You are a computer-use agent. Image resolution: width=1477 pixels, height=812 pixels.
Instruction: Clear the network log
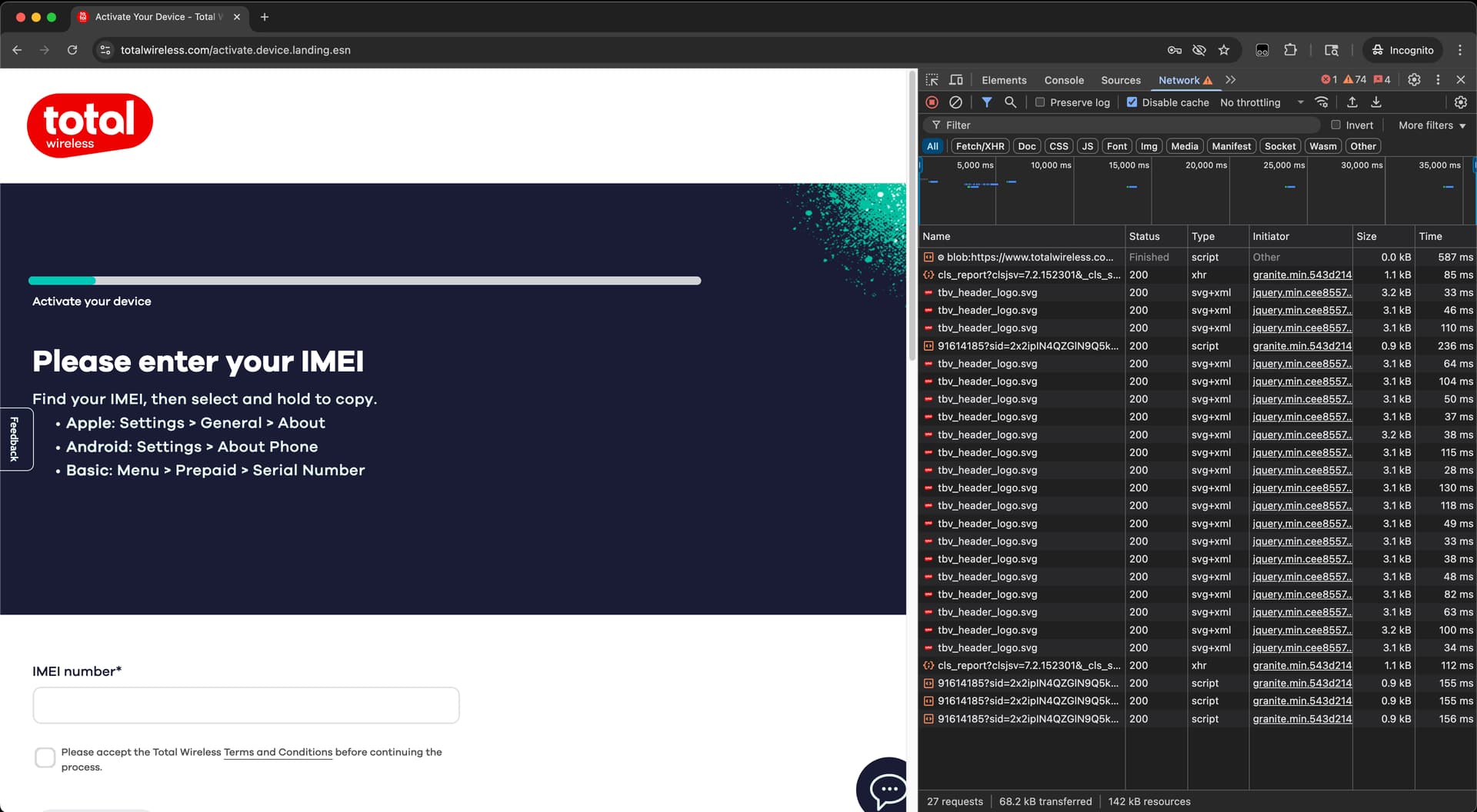955,102
